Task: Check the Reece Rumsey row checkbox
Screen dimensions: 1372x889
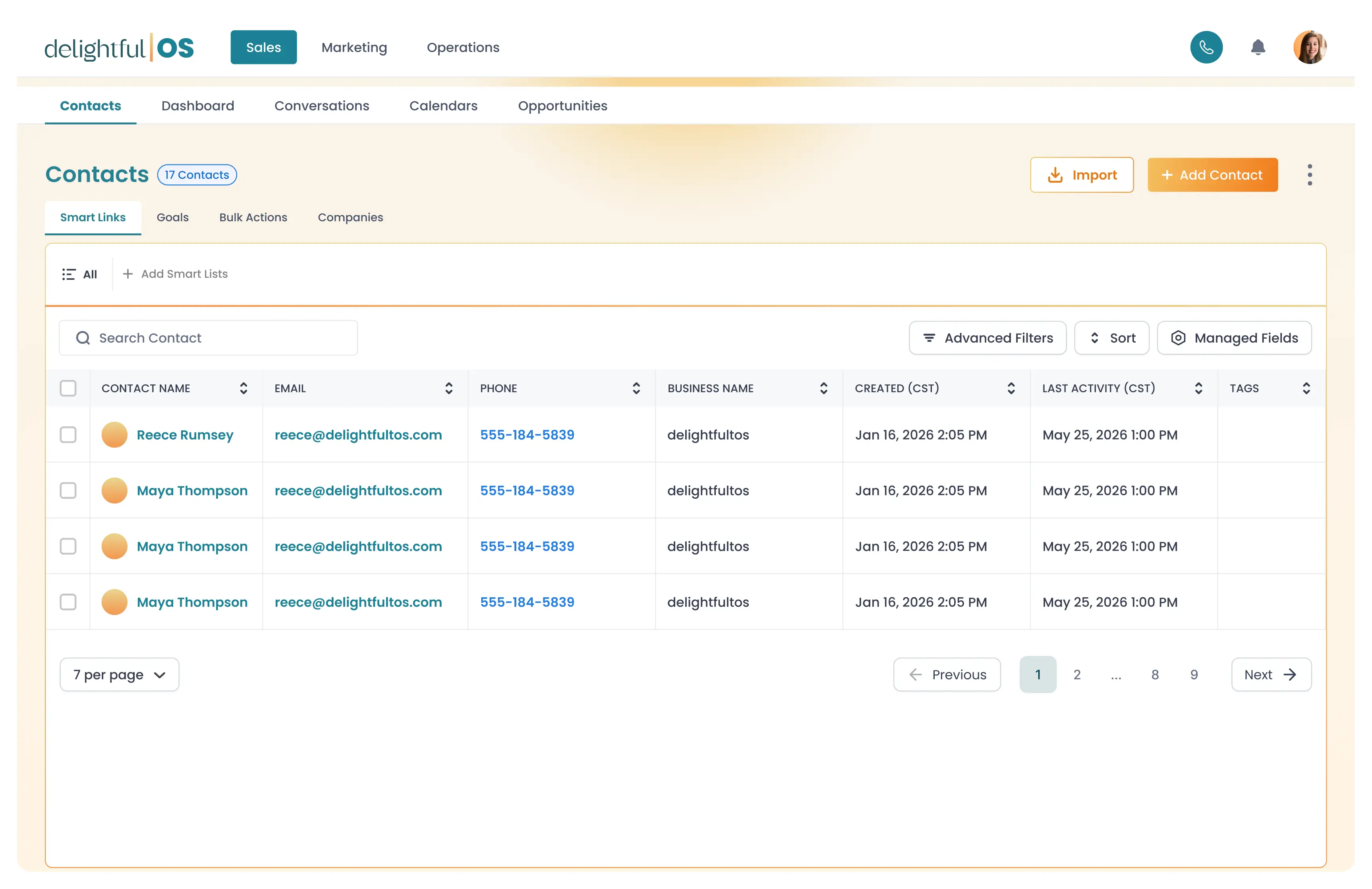Action: pos(68,435)
